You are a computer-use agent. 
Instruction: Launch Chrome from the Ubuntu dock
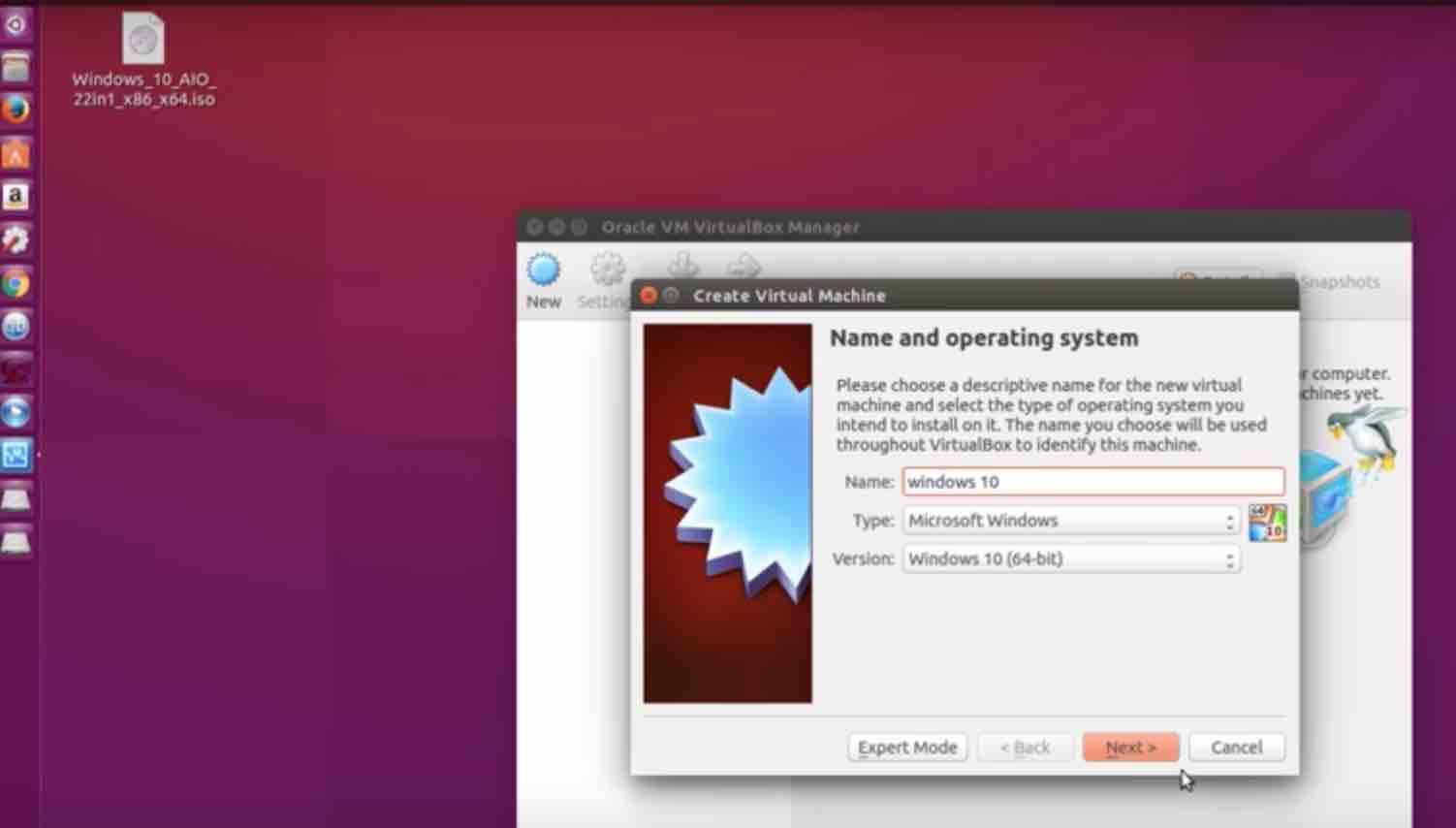pyautogui.click(x=16, y=284)
